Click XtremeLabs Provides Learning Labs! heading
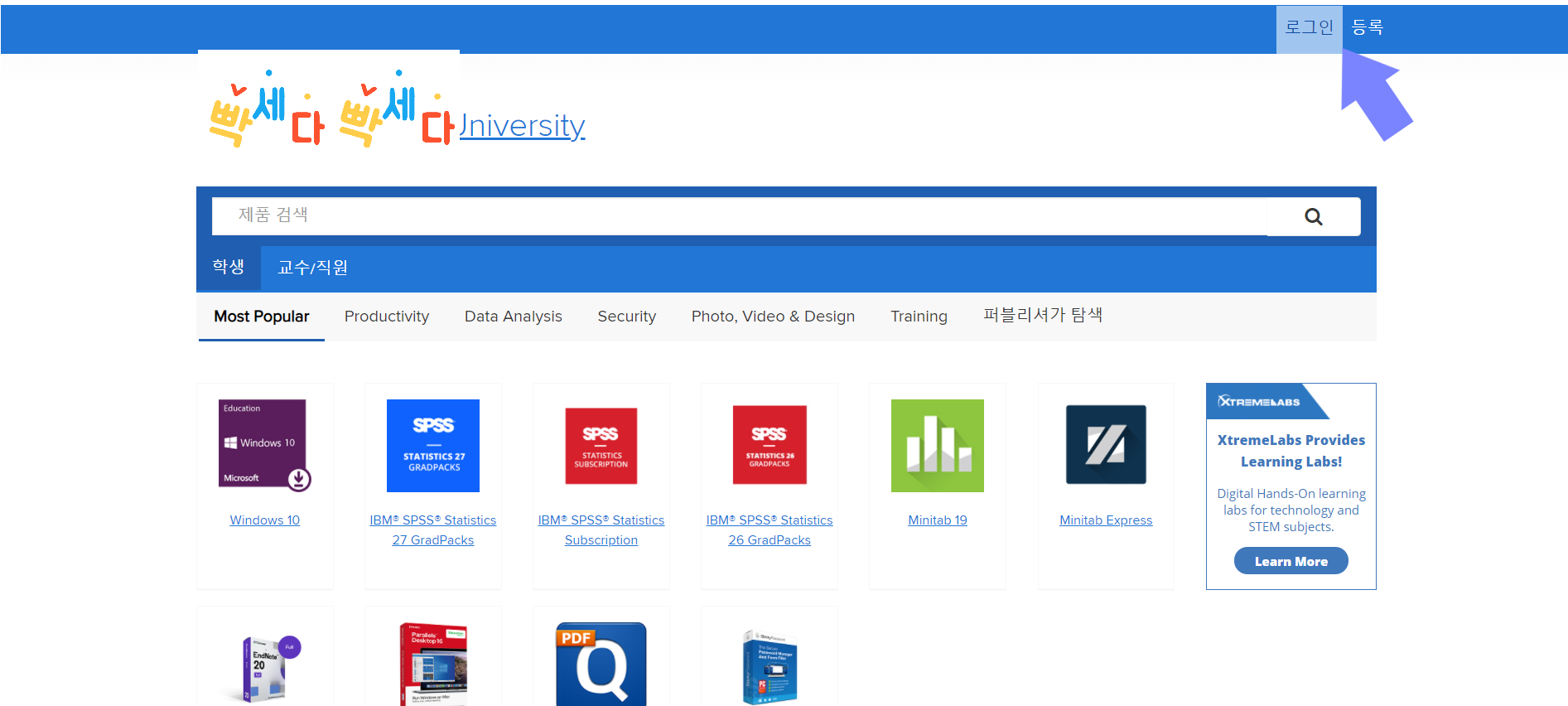This screenshot has height=706, width=1568. coord(1291,451)
